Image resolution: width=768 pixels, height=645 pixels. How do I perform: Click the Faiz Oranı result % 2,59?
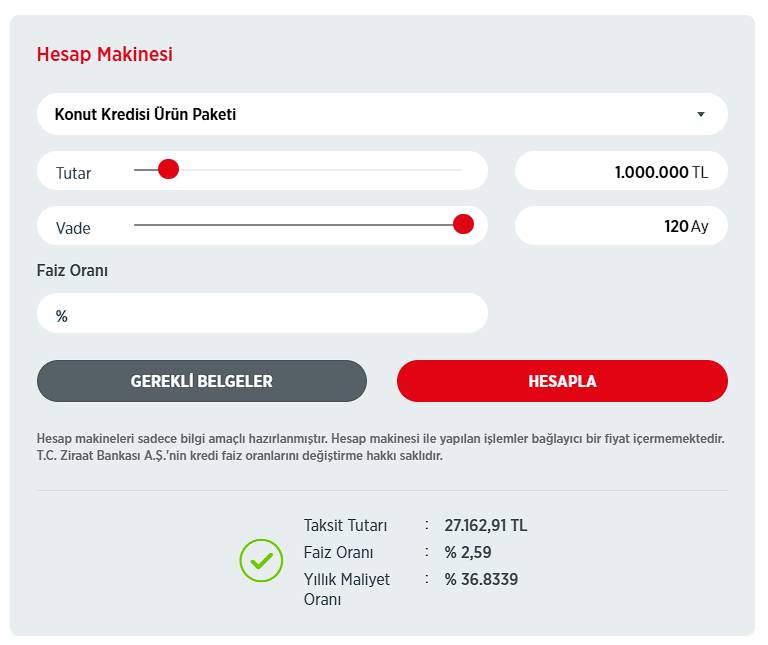[468, 552]
